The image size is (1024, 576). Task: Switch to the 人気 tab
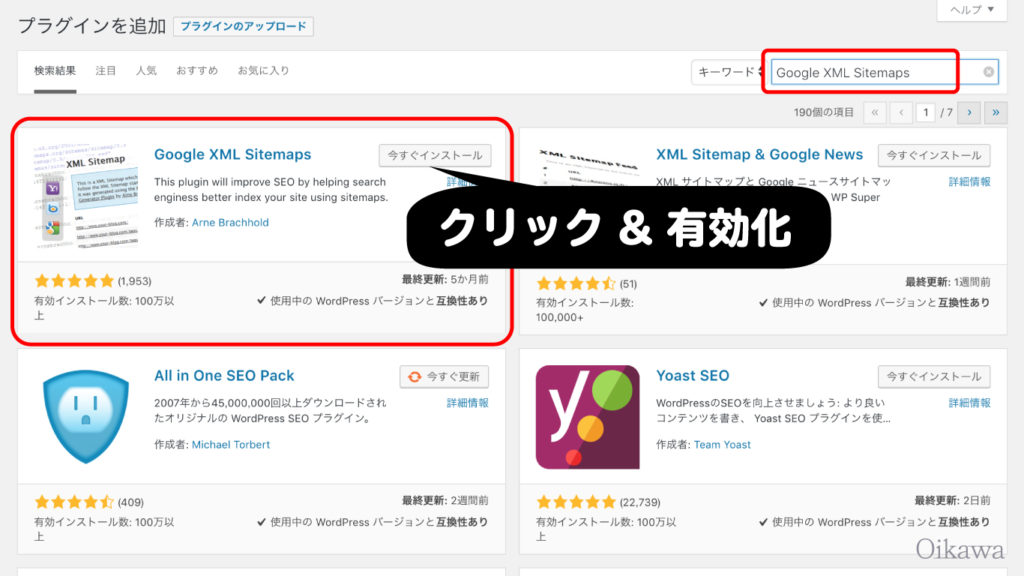[146, 71]
